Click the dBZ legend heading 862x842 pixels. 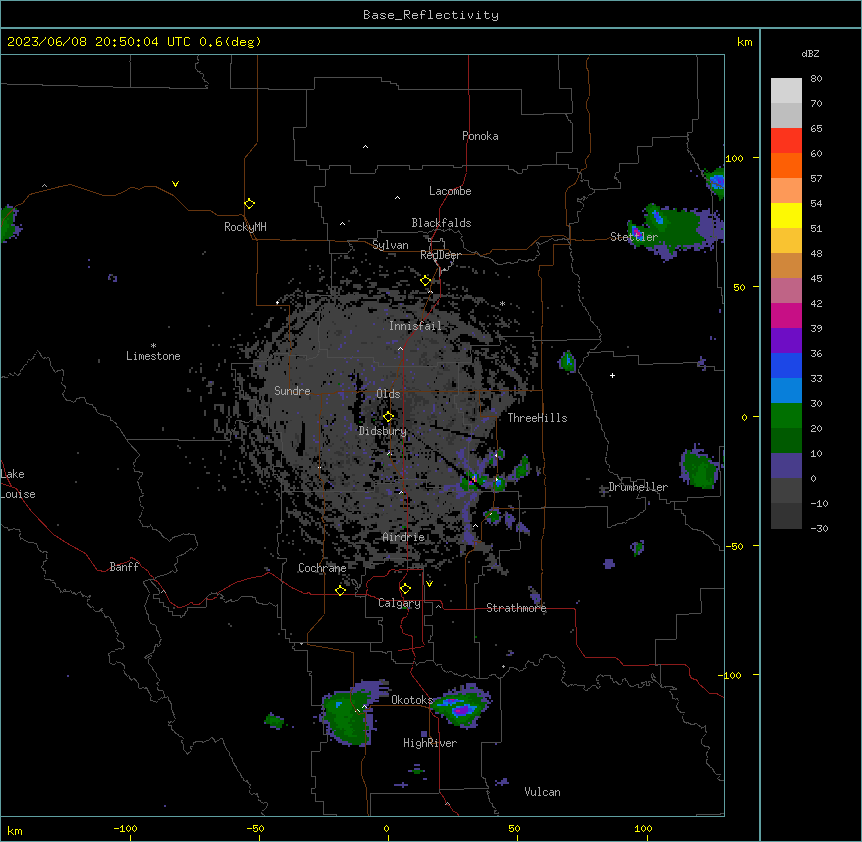pyautogui.click(x=810, y=54)
